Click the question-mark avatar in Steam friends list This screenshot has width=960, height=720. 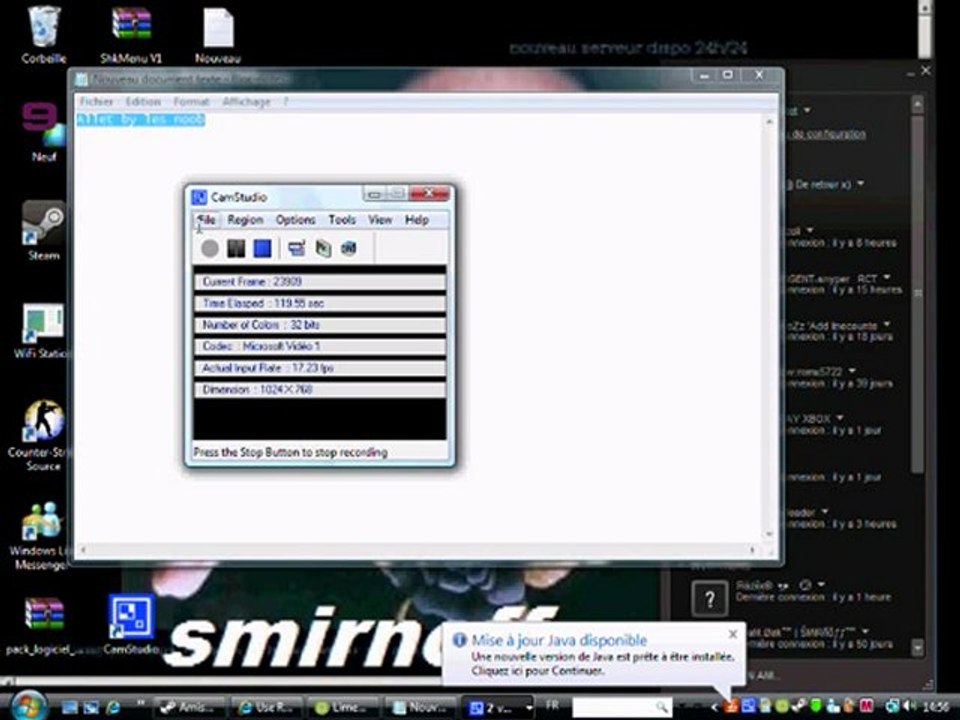point(710,599)
